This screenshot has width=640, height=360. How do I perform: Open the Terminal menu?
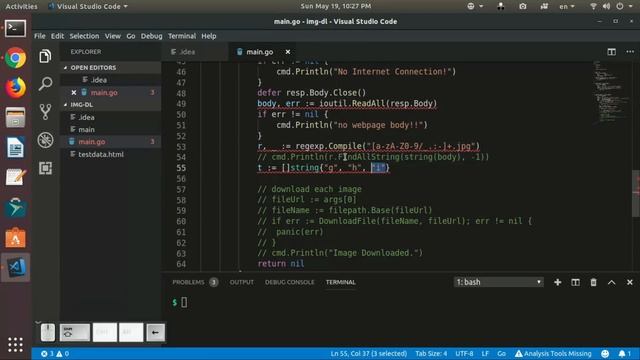(x=182, y=36)
